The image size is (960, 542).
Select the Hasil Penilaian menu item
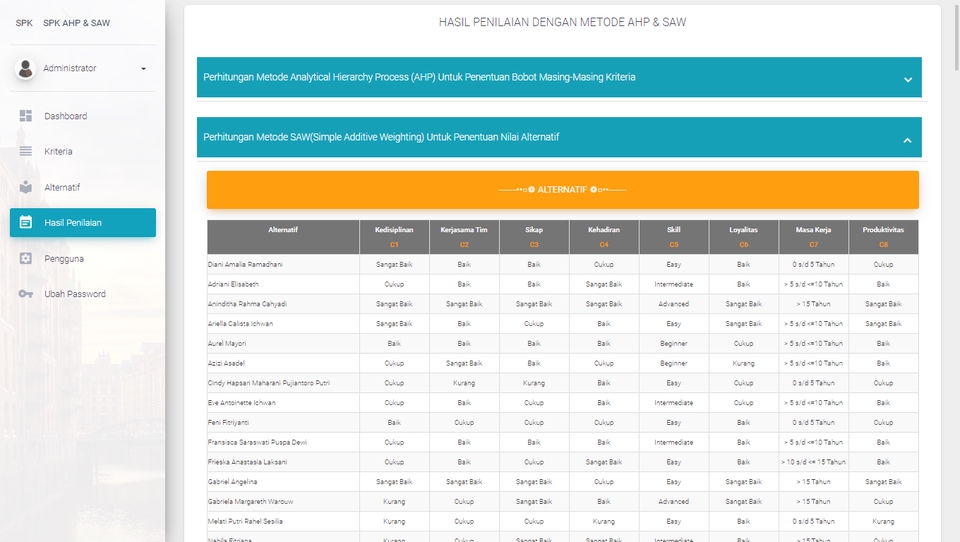[83, 222]
